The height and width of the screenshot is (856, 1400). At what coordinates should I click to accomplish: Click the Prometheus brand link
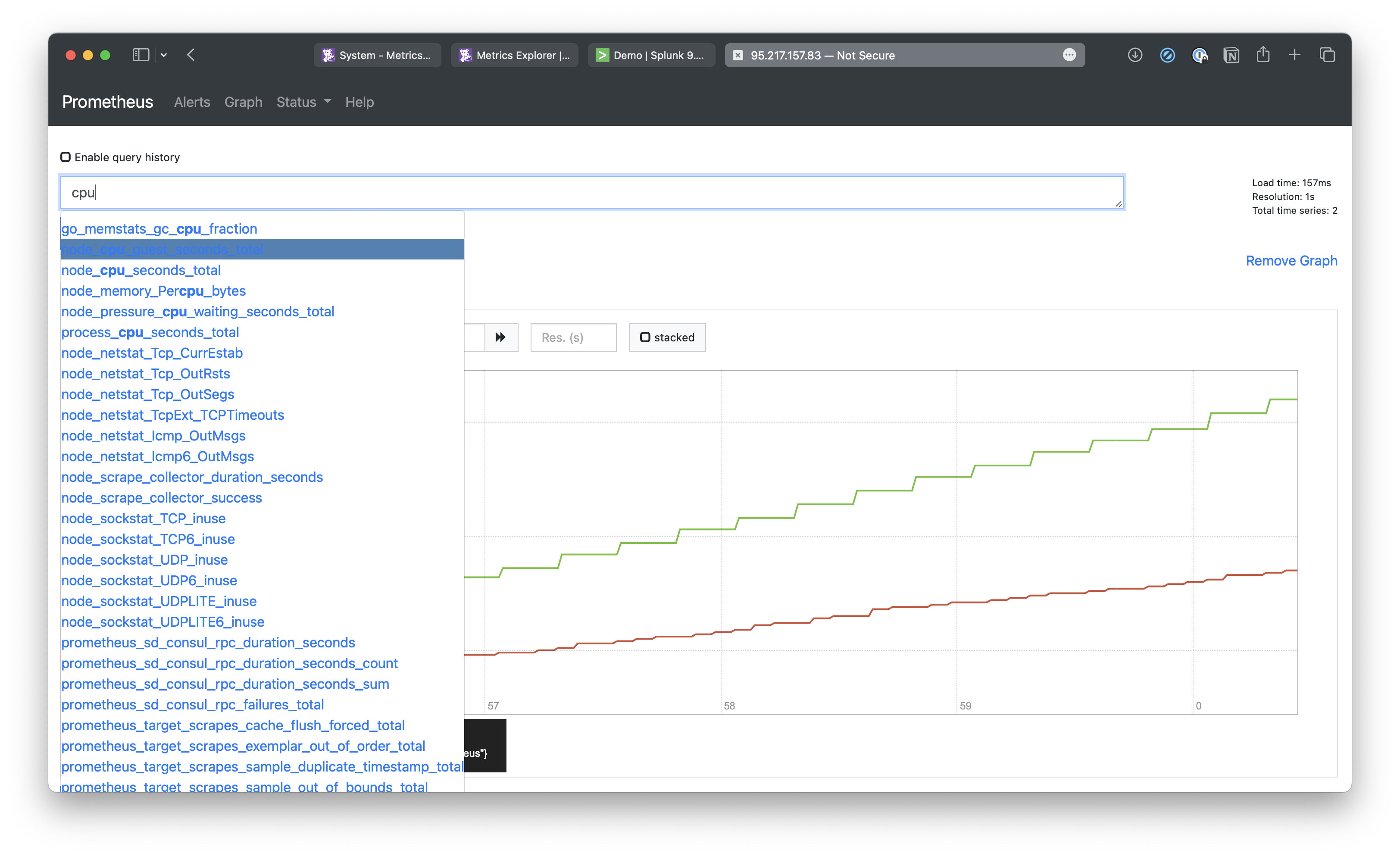(x=107, y=102)
